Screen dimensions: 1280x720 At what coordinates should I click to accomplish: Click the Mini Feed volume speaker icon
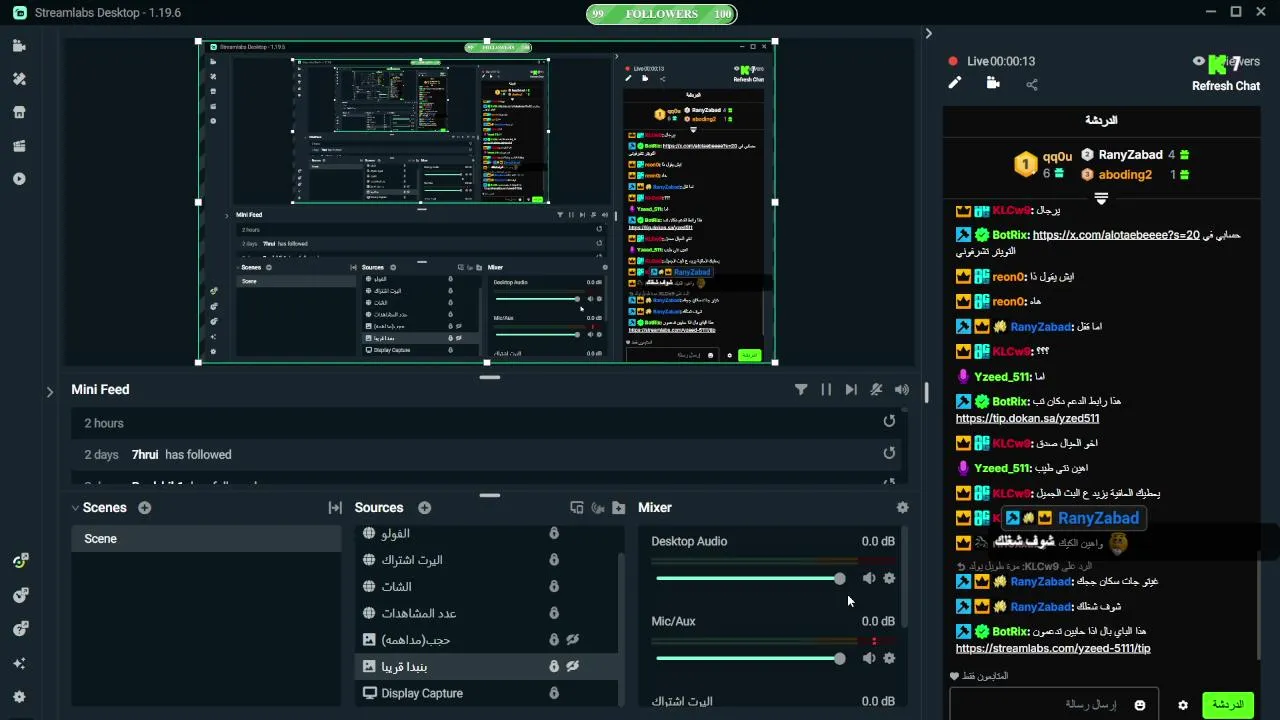tap(902, 390)
